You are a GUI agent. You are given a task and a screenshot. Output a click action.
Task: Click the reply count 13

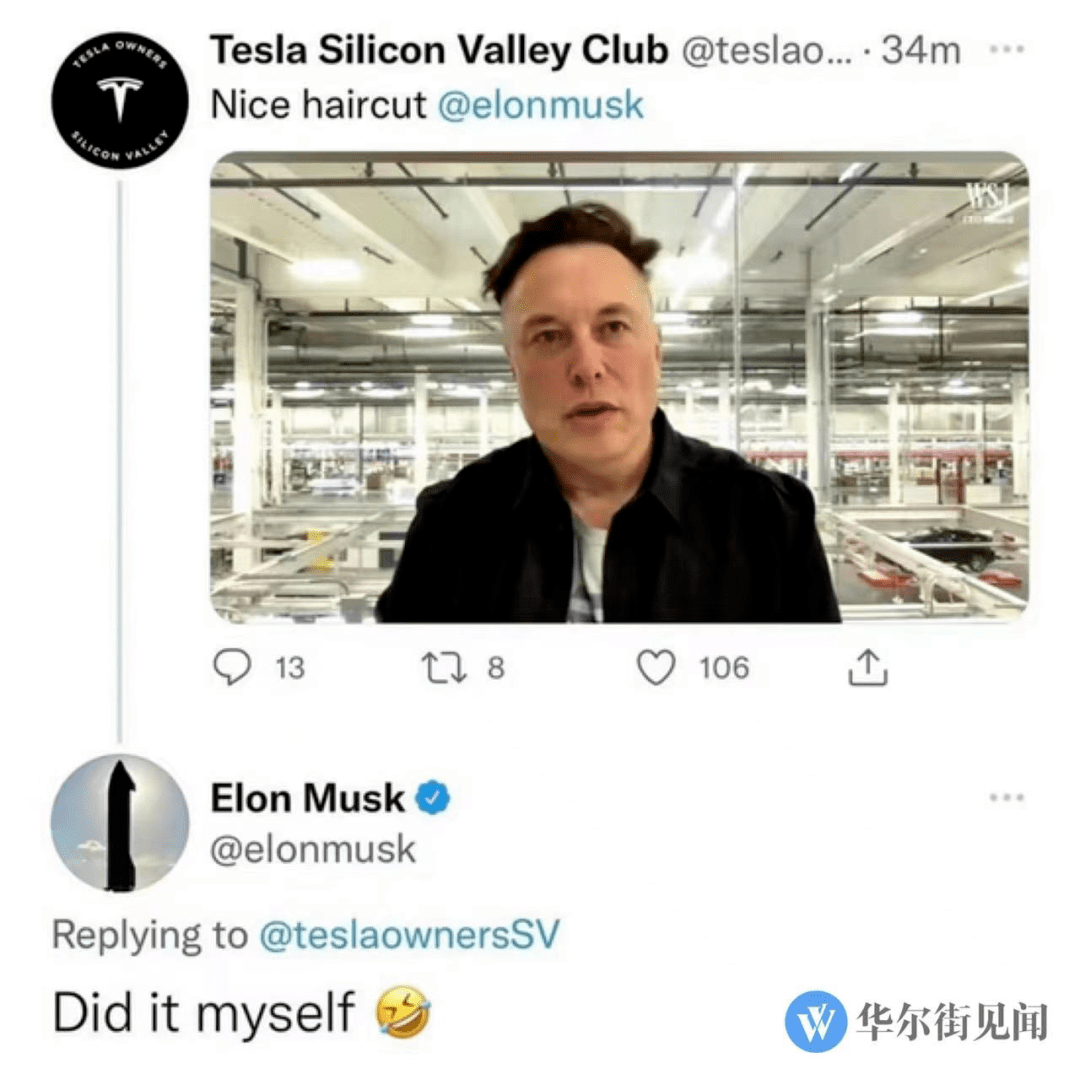coord(290,668)
